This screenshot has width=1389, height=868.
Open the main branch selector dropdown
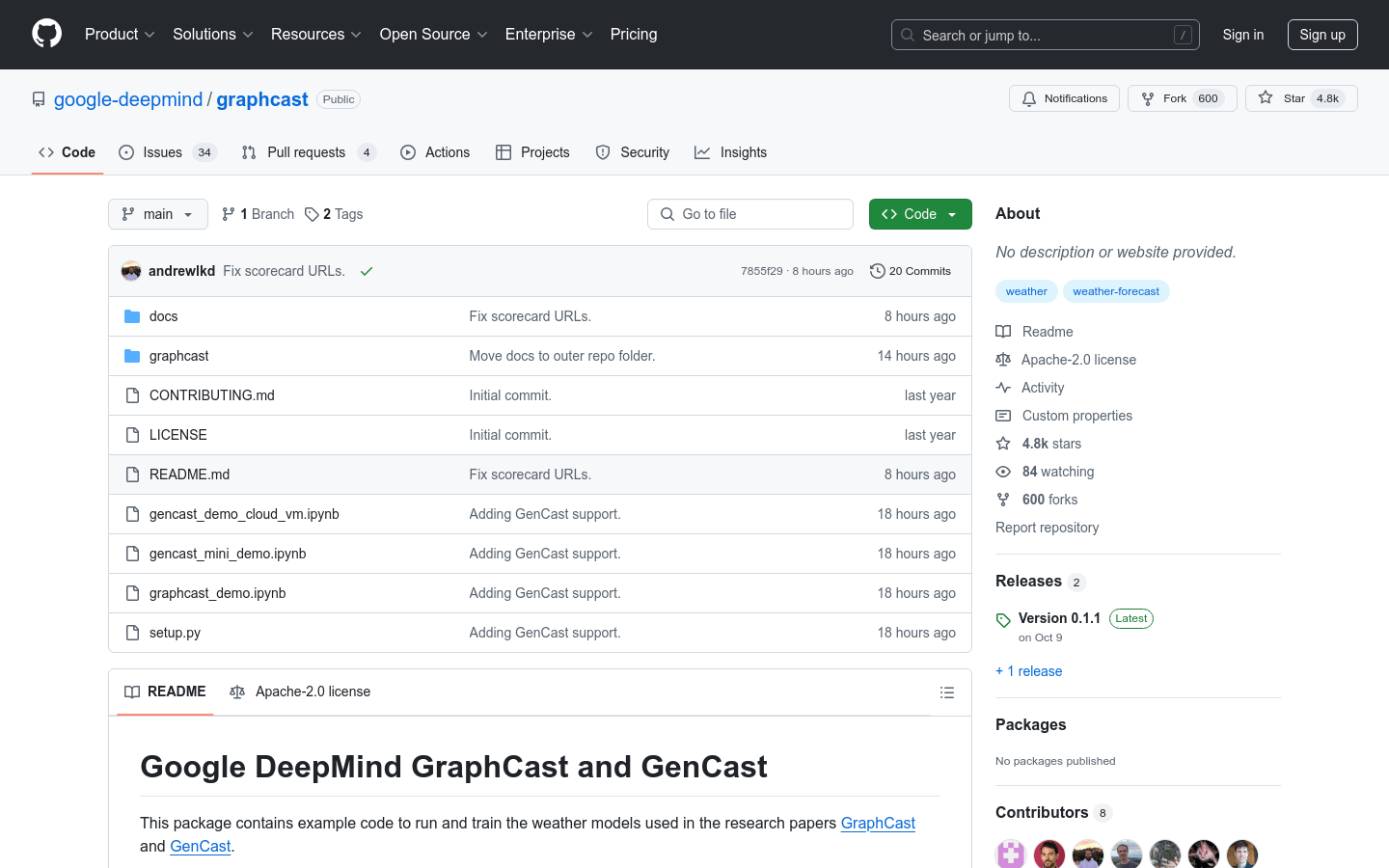[158, 214]
